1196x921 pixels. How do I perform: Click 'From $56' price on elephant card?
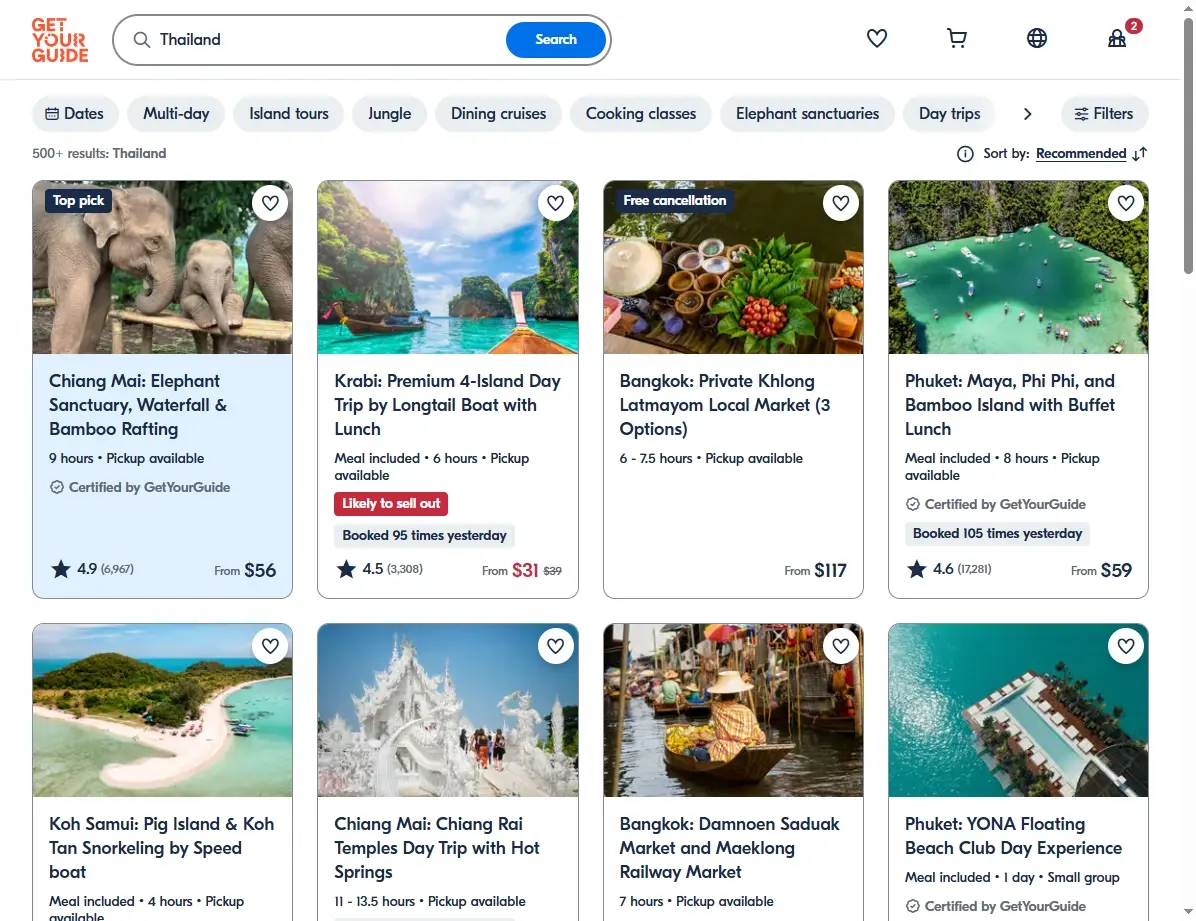click(245, 571)
